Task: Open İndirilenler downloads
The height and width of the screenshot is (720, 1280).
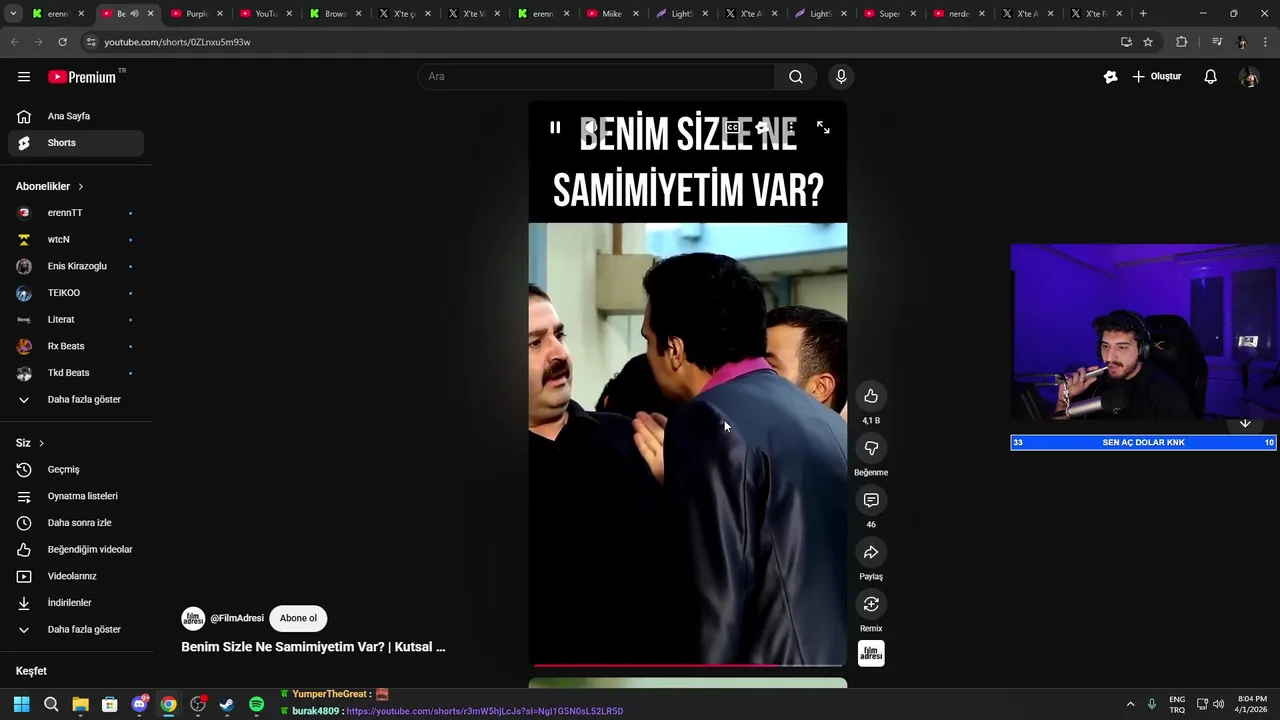Action: [x=76, y=603]
